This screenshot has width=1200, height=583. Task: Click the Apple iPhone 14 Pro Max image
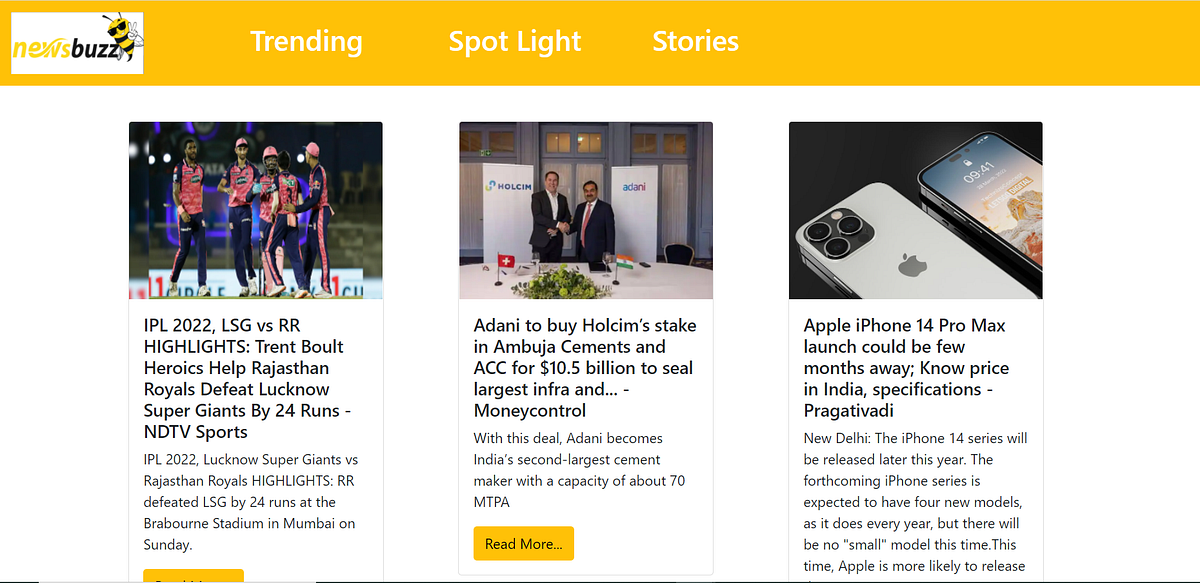click(x=915, y=209)
